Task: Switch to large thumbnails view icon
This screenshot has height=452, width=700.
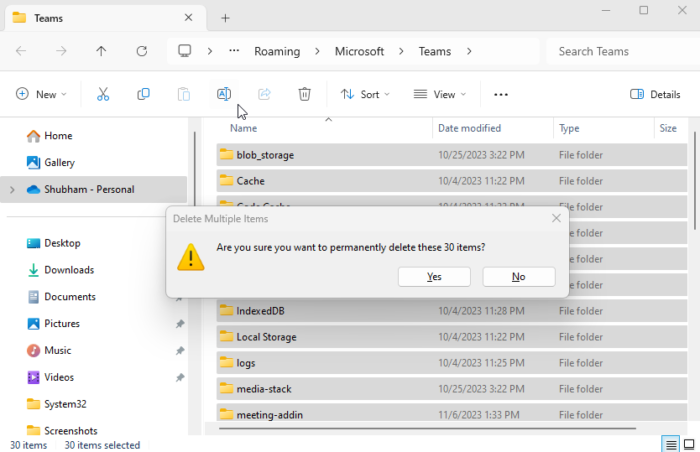Action: 689,444
